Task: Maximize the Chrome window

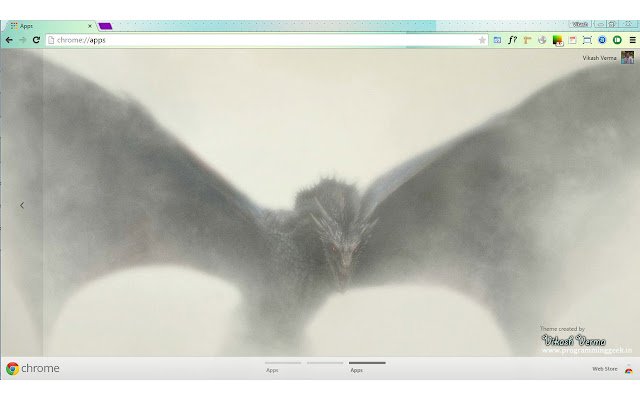Action: coord(612,24)
